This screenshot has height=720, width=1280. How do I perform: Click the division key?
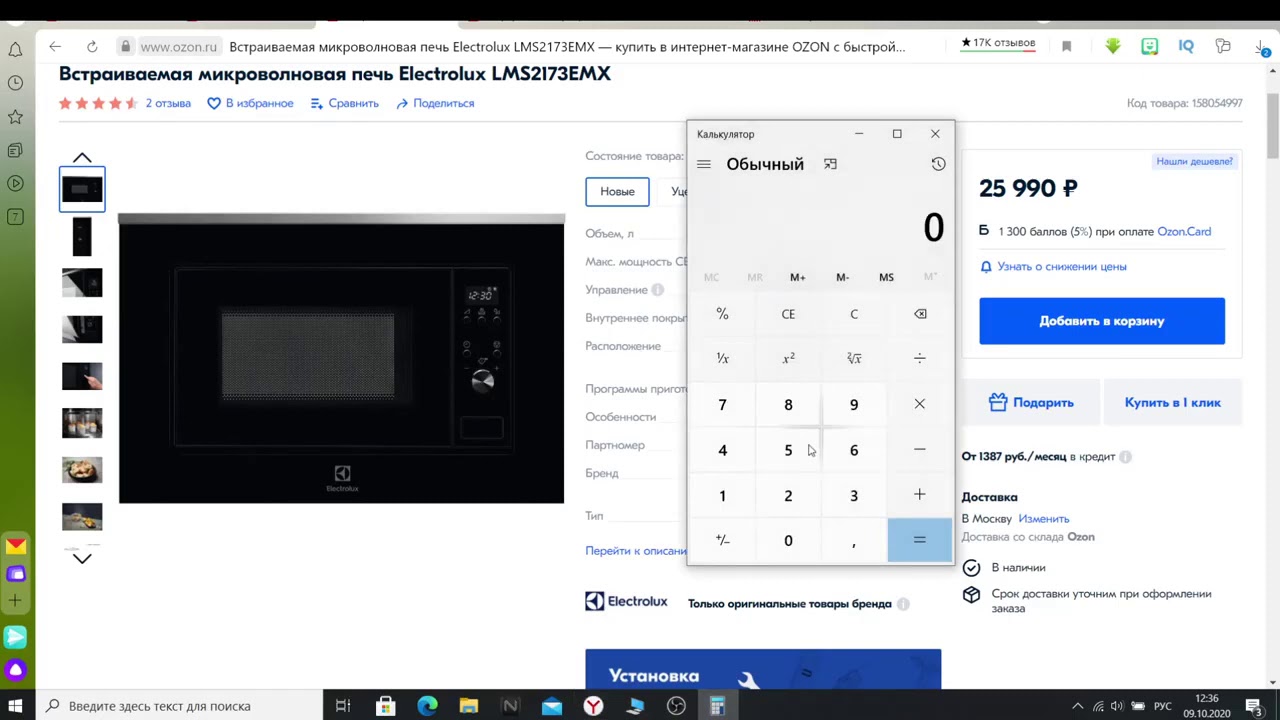920,358
